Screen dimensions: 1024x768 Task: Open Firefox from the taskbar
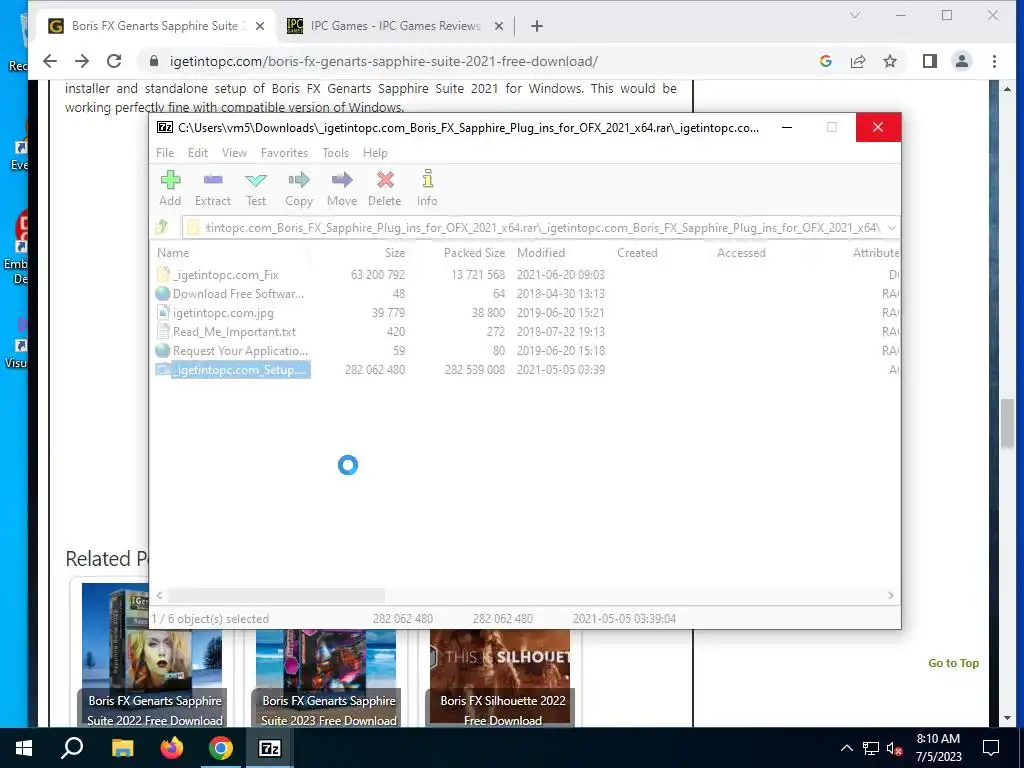[172, 748]
